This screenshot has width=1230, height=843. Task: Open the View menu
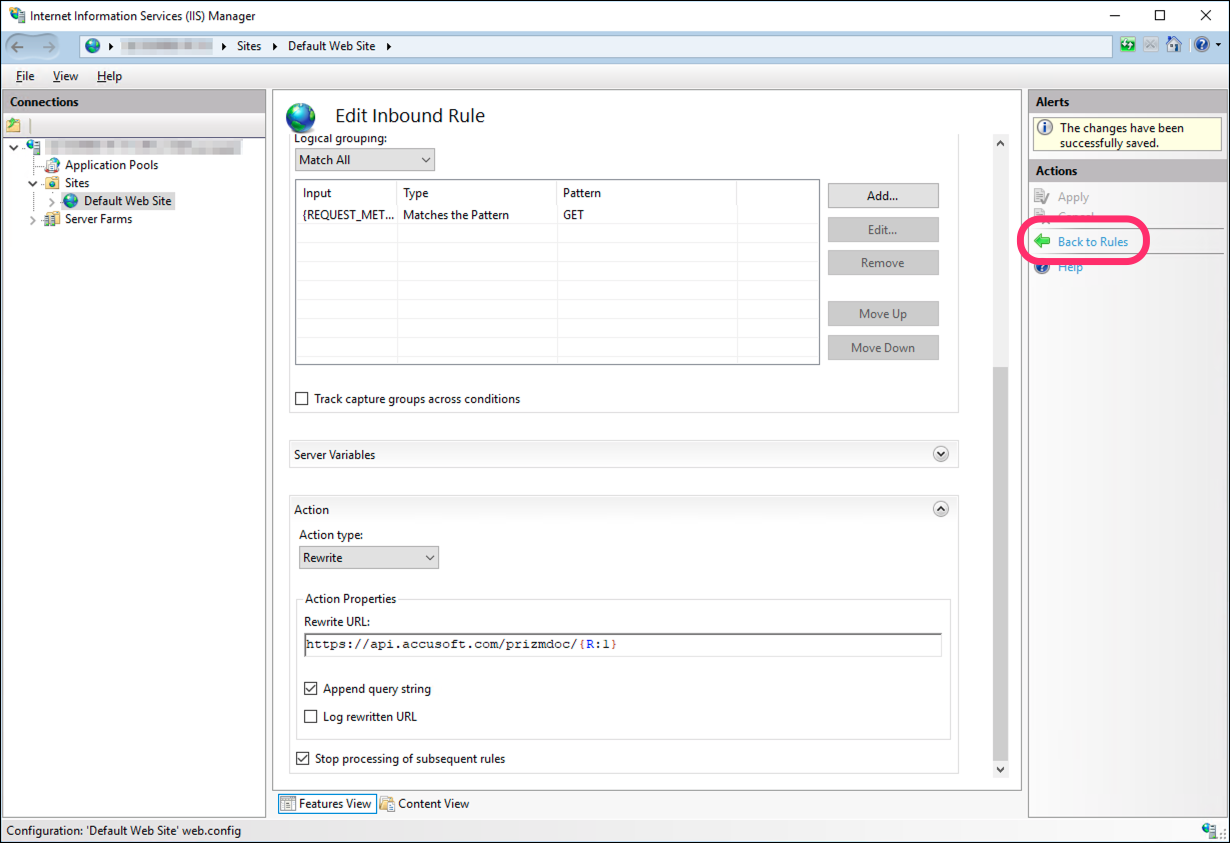pyautogui.click(x=65, y=76)
